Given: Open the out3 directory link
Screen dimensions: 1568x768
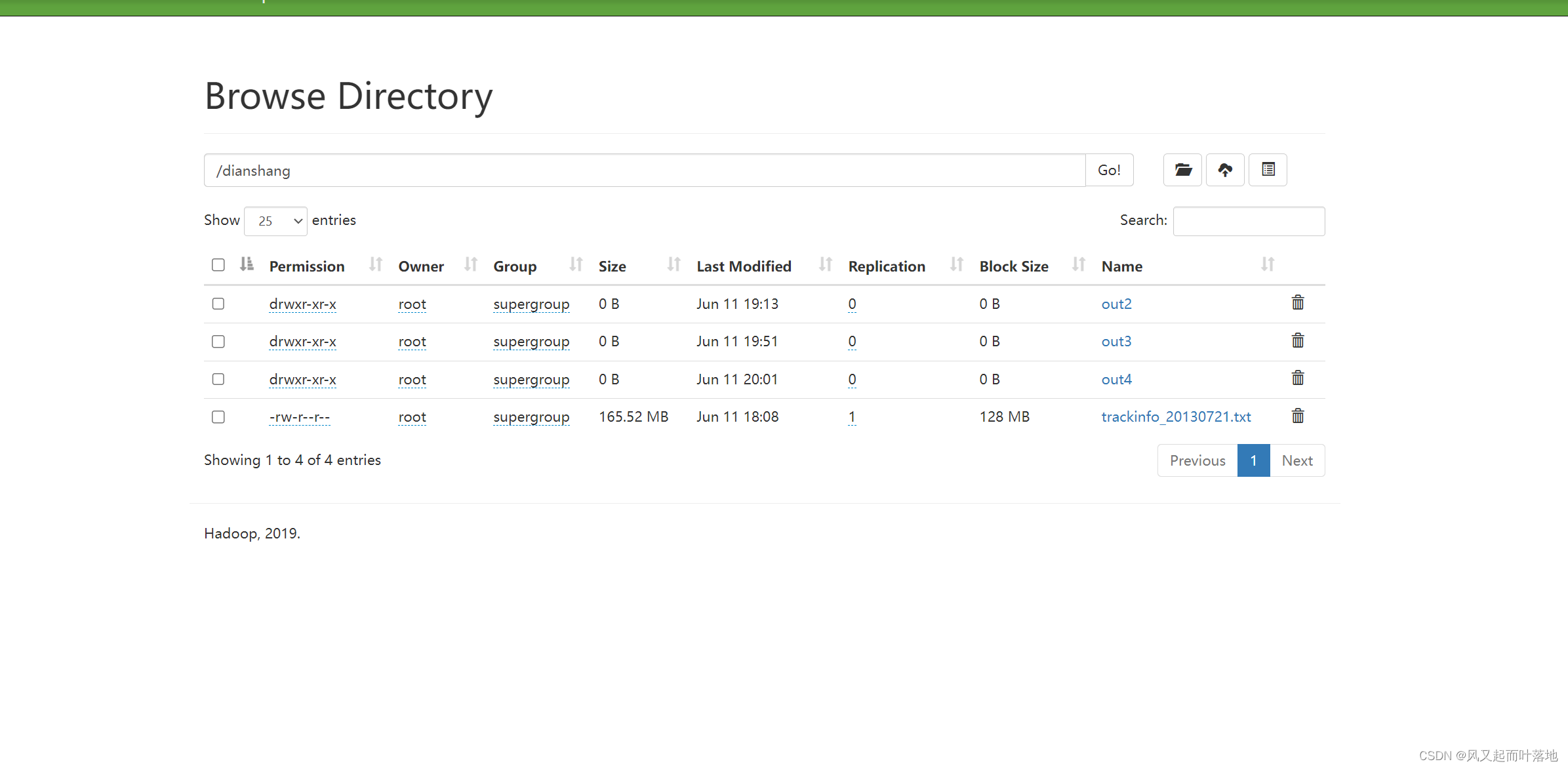Looking at the screenshot, I should (x=1116, y=341).
